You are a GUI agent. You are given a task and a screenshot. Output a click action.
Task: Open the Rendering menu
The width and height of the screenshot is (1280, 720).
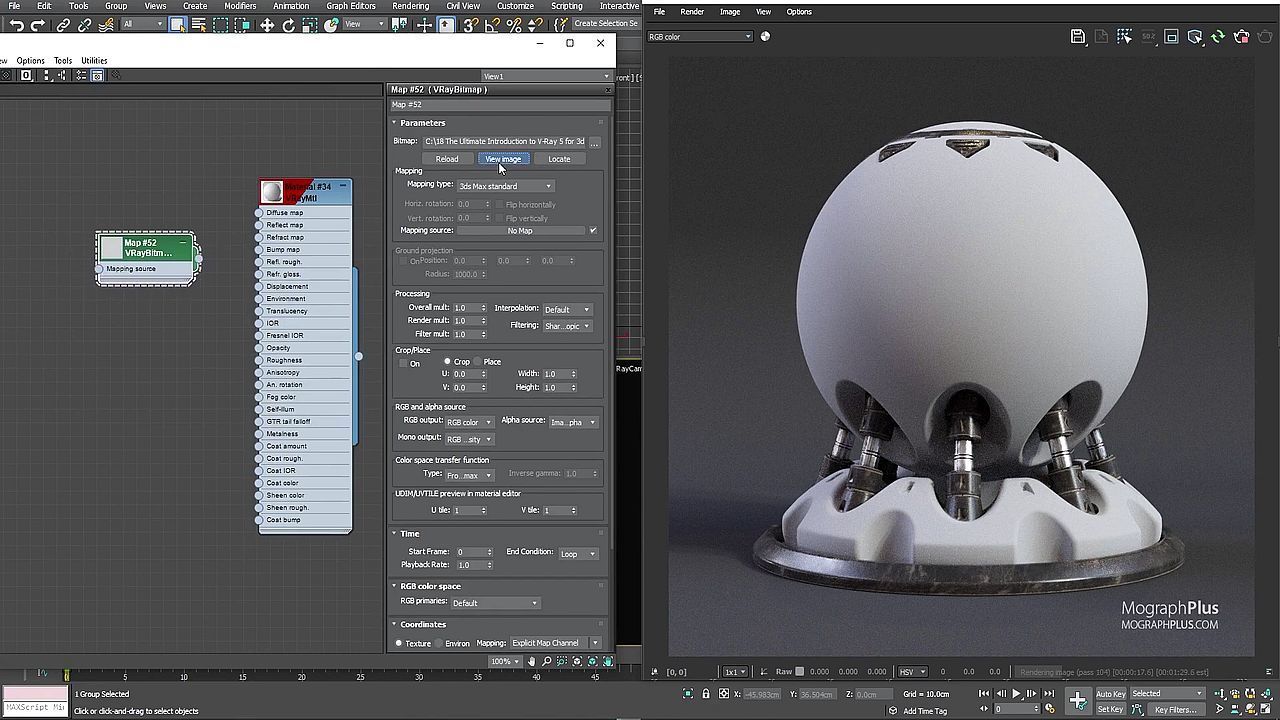pos(410,6)
